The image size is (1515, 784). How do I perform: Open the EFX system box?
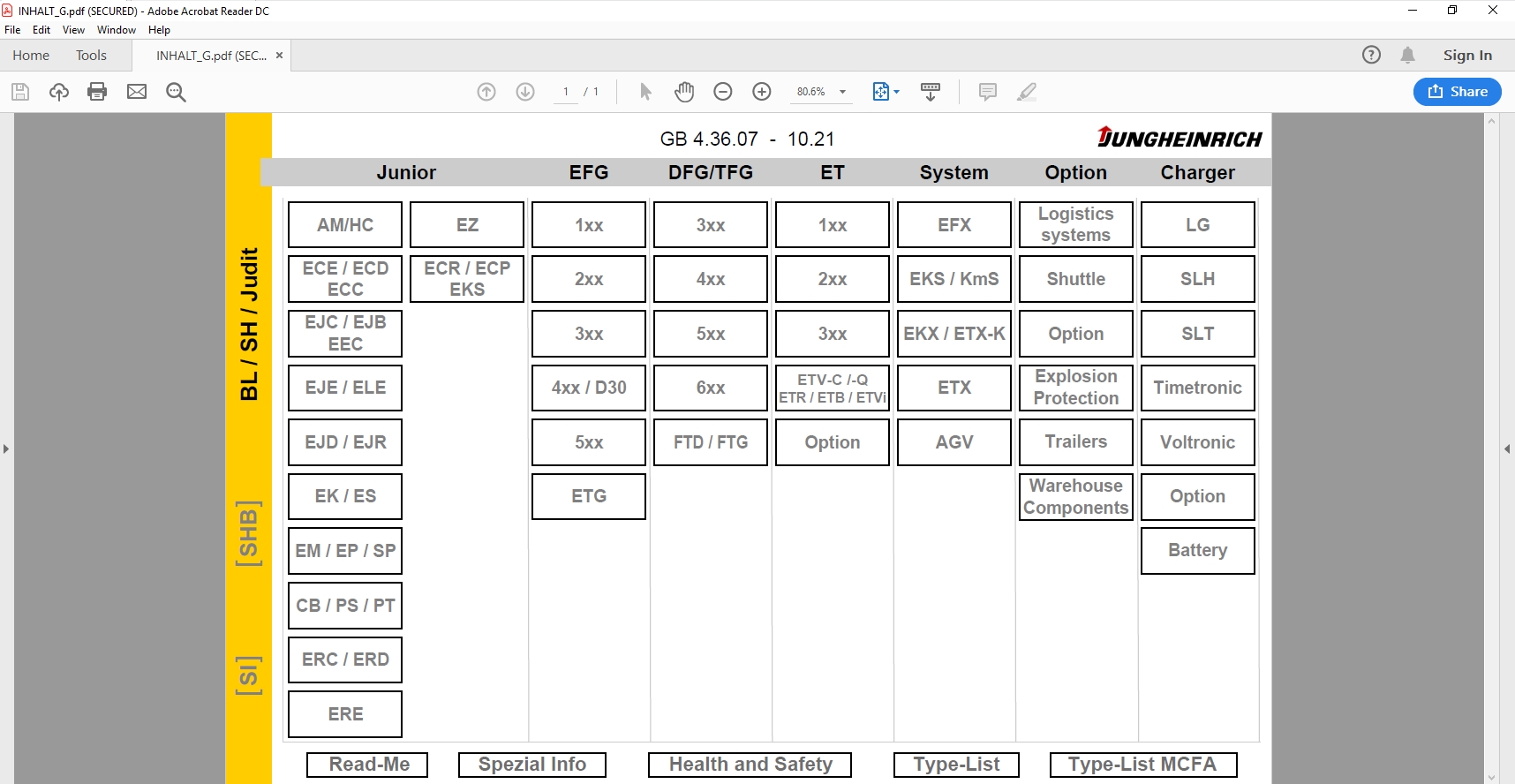[954, 225]
